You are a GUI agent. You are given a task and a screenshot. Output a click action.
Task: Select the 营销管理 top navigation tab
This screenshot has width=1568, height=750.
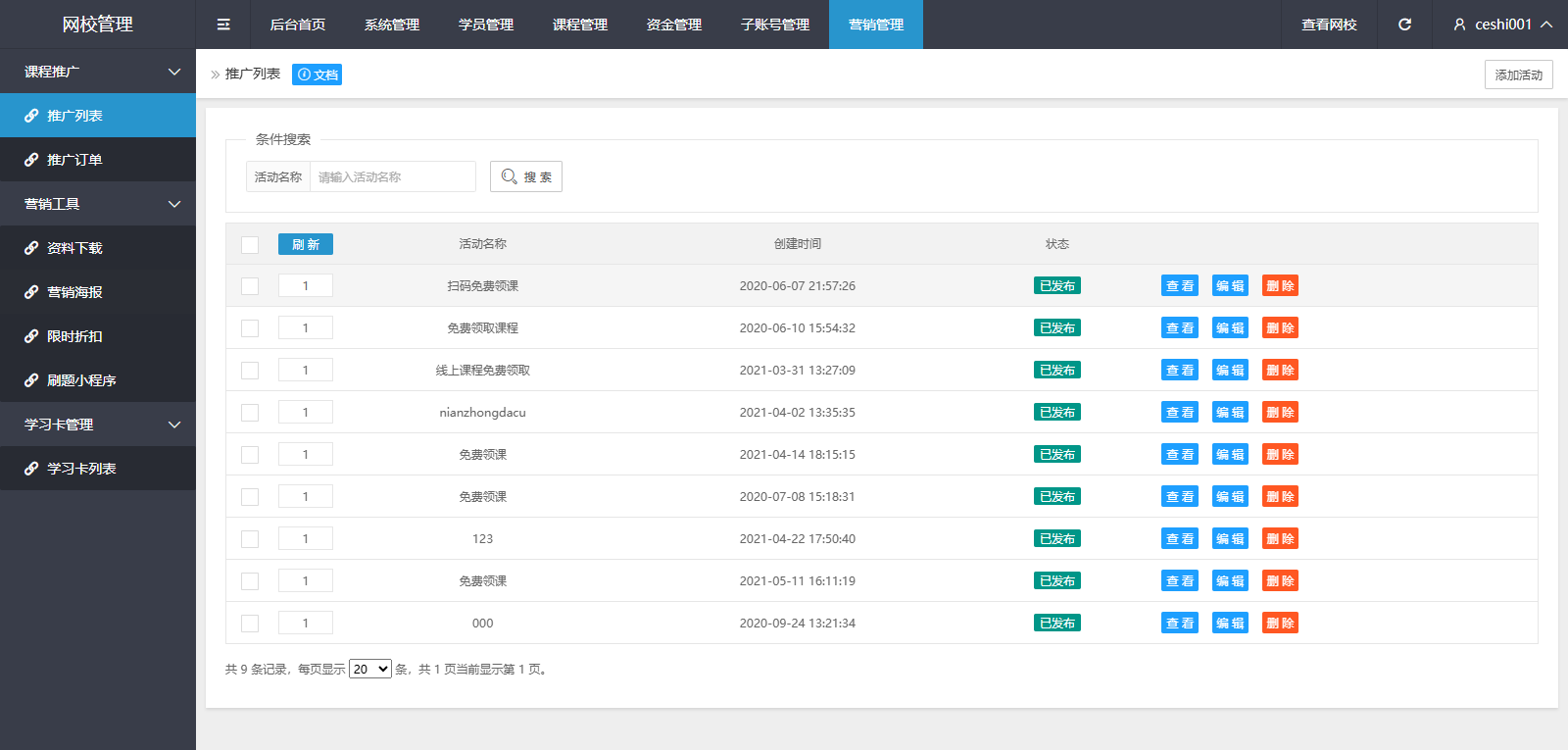[x=876, y=25]
